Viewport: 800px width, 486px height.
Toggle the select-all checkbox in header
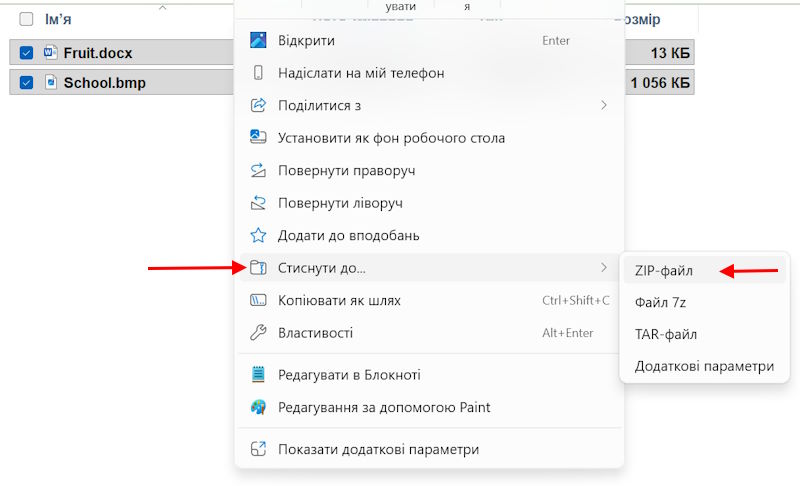click(27, 19)
